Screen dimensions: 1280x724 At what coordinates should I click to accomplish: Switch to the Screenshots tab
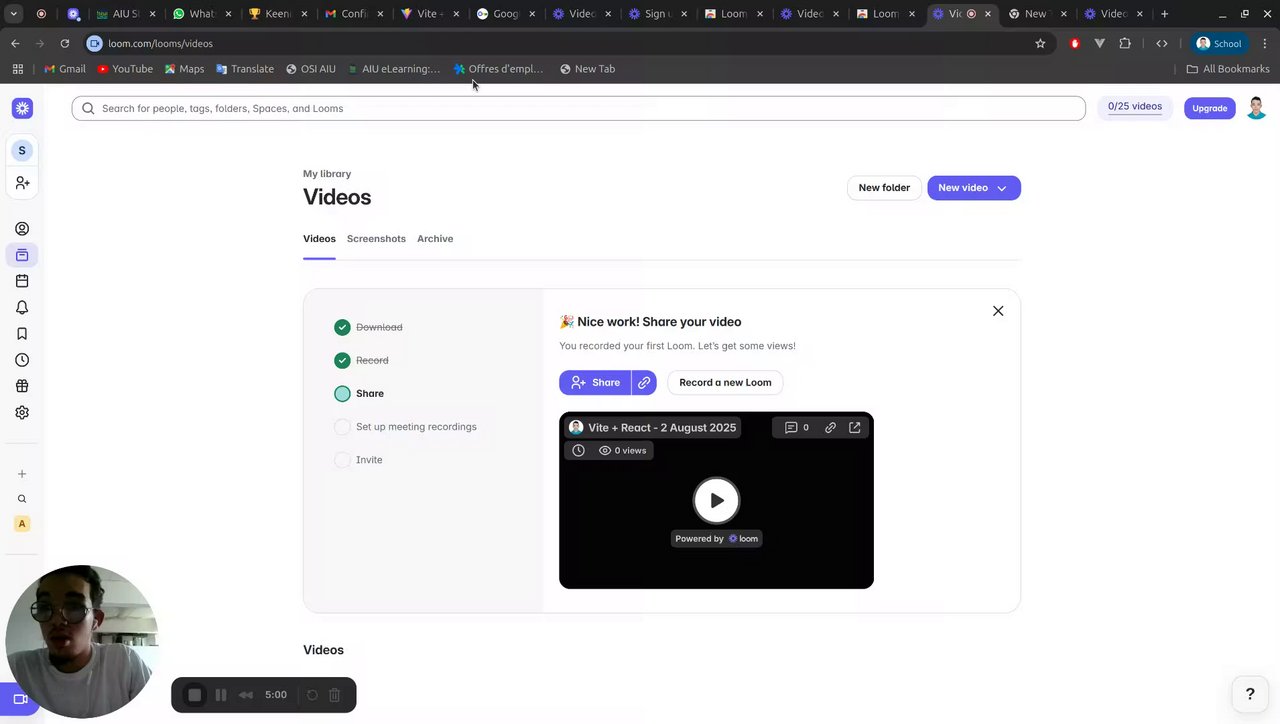coord(376,239)
